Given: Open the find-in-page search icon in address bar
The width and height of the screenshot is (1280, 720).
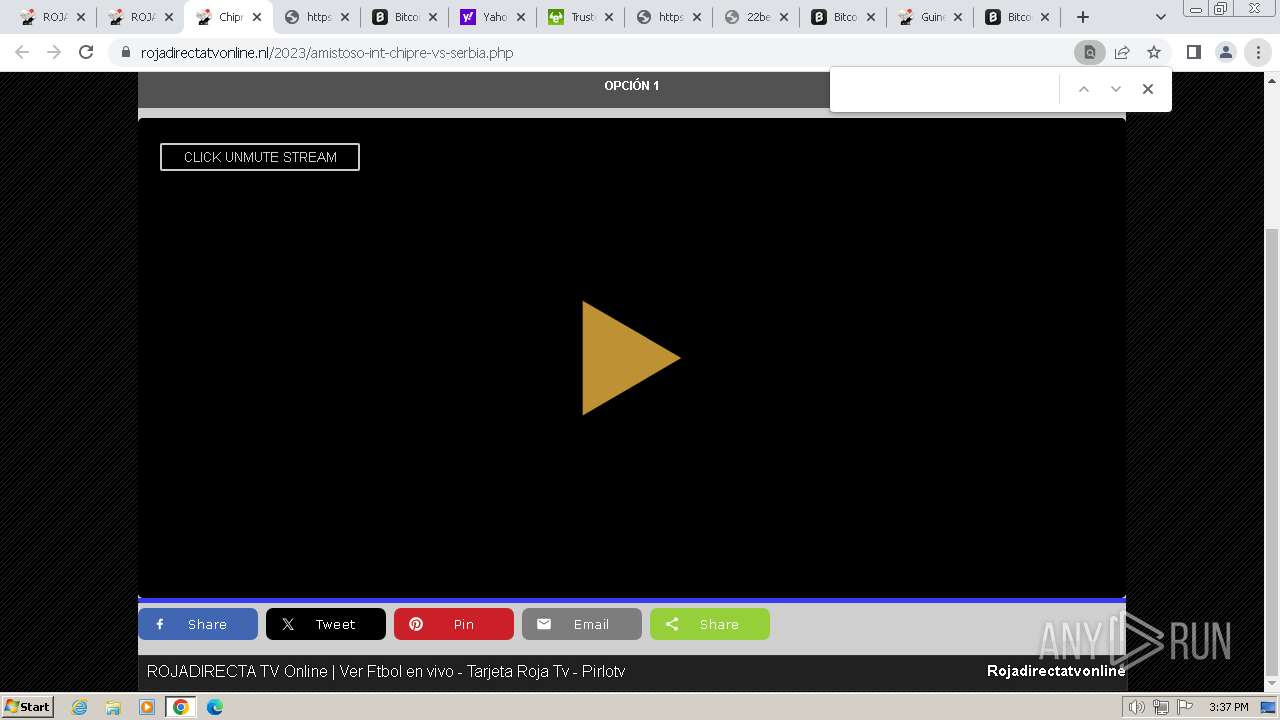Looking at the screenshot, I should pyautogui.click(x=1090, y=52).
